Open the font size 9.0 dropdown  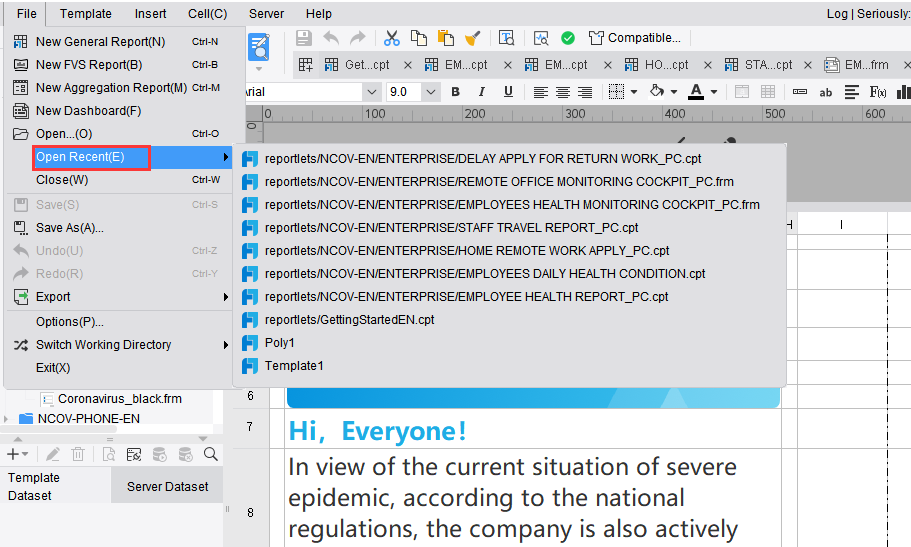(431, 92)
